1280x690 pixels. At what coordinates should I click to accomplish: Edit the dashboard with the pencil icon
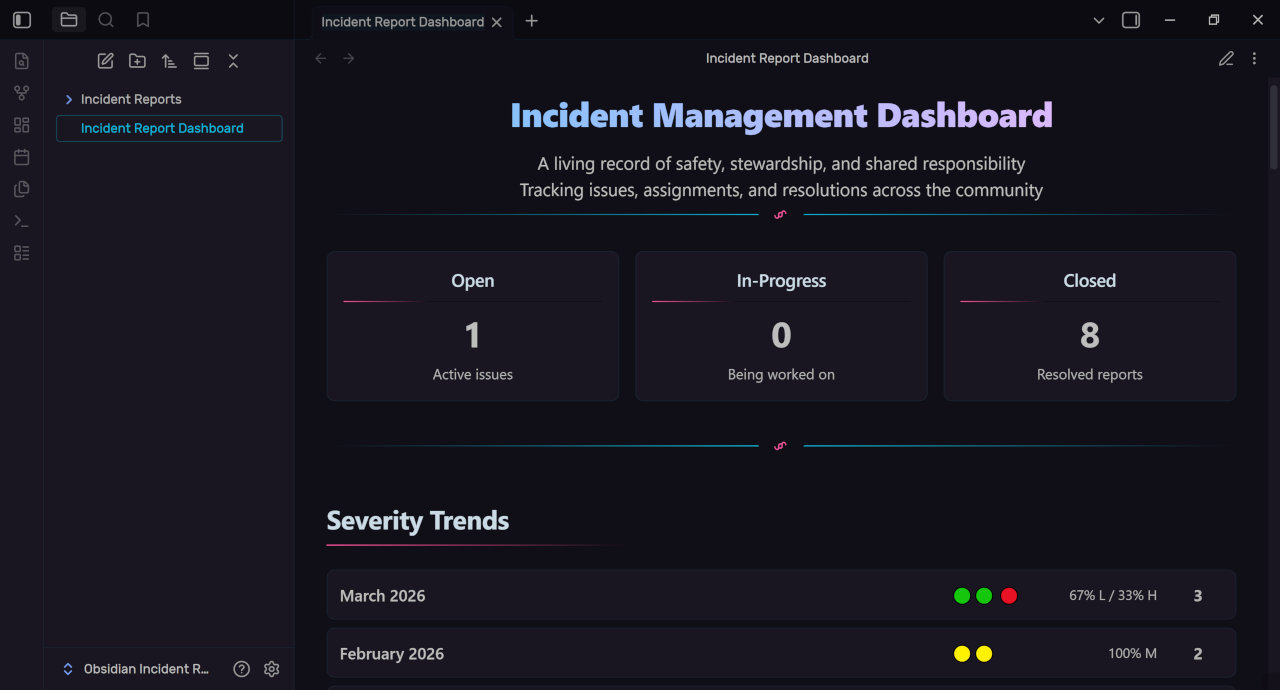pyautogui.click(x=1227, y=59)
